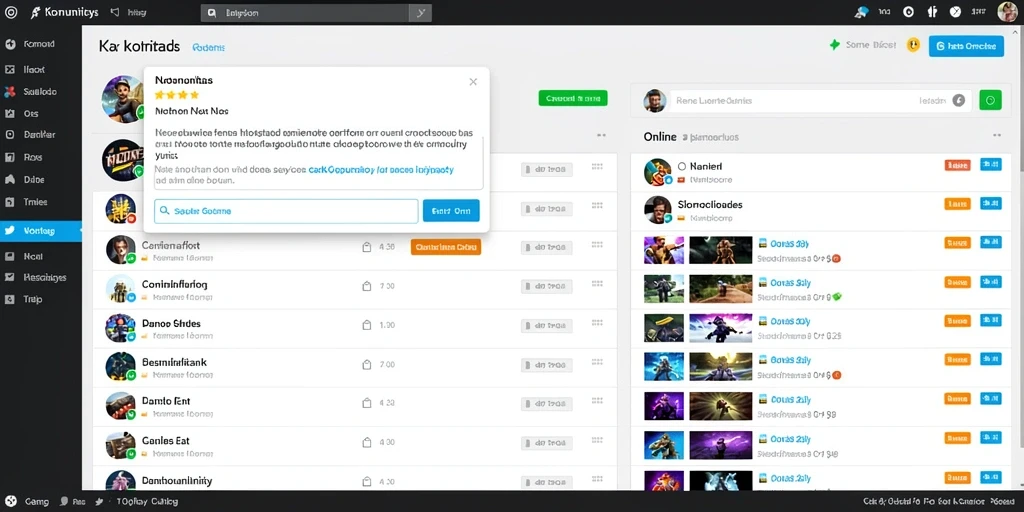Open the Daoker sidebar item

point(39,135)
